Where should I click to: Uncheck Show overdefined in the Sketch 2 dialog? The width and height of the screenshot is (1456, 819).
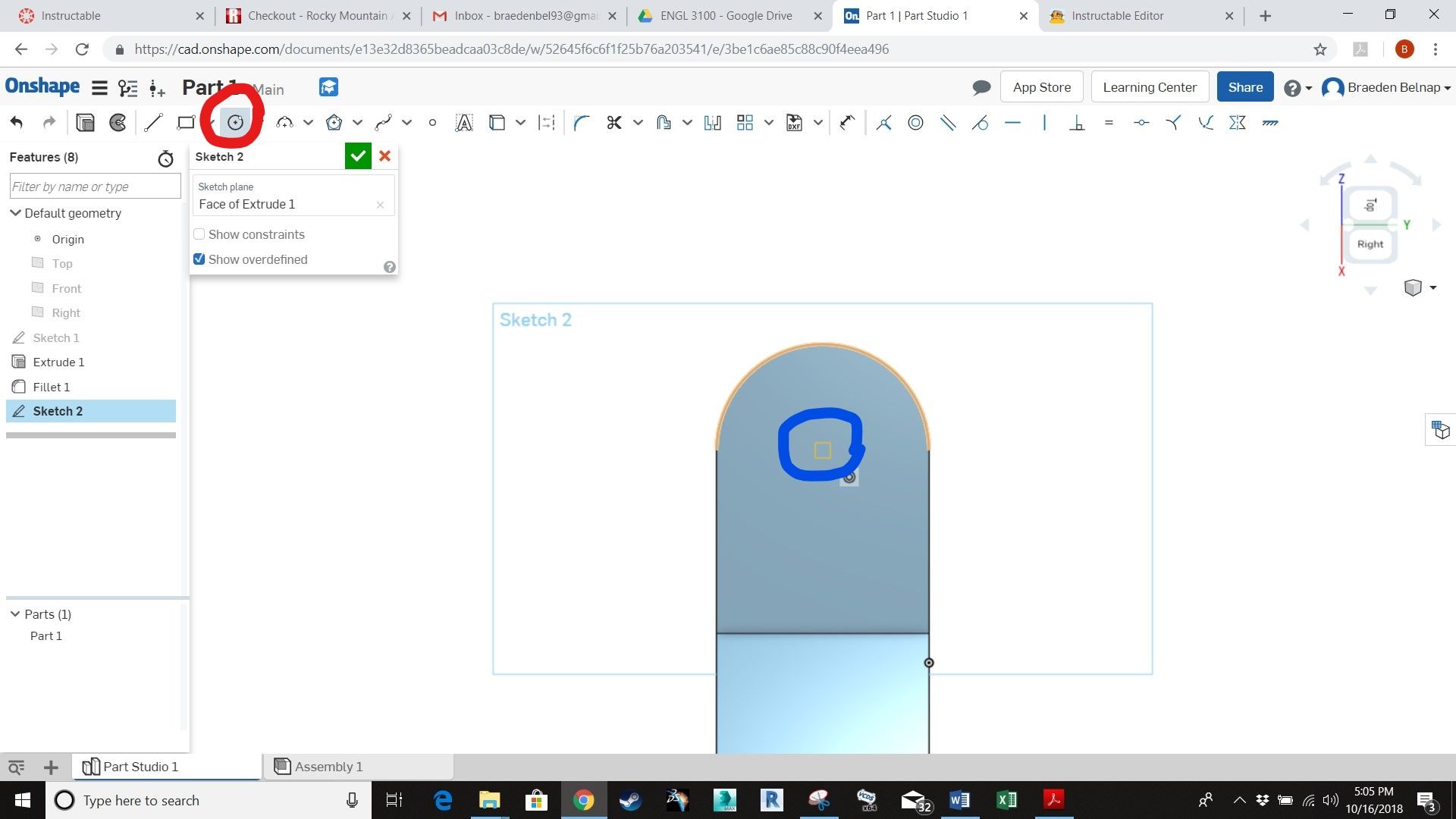click(x=199, y=259)
